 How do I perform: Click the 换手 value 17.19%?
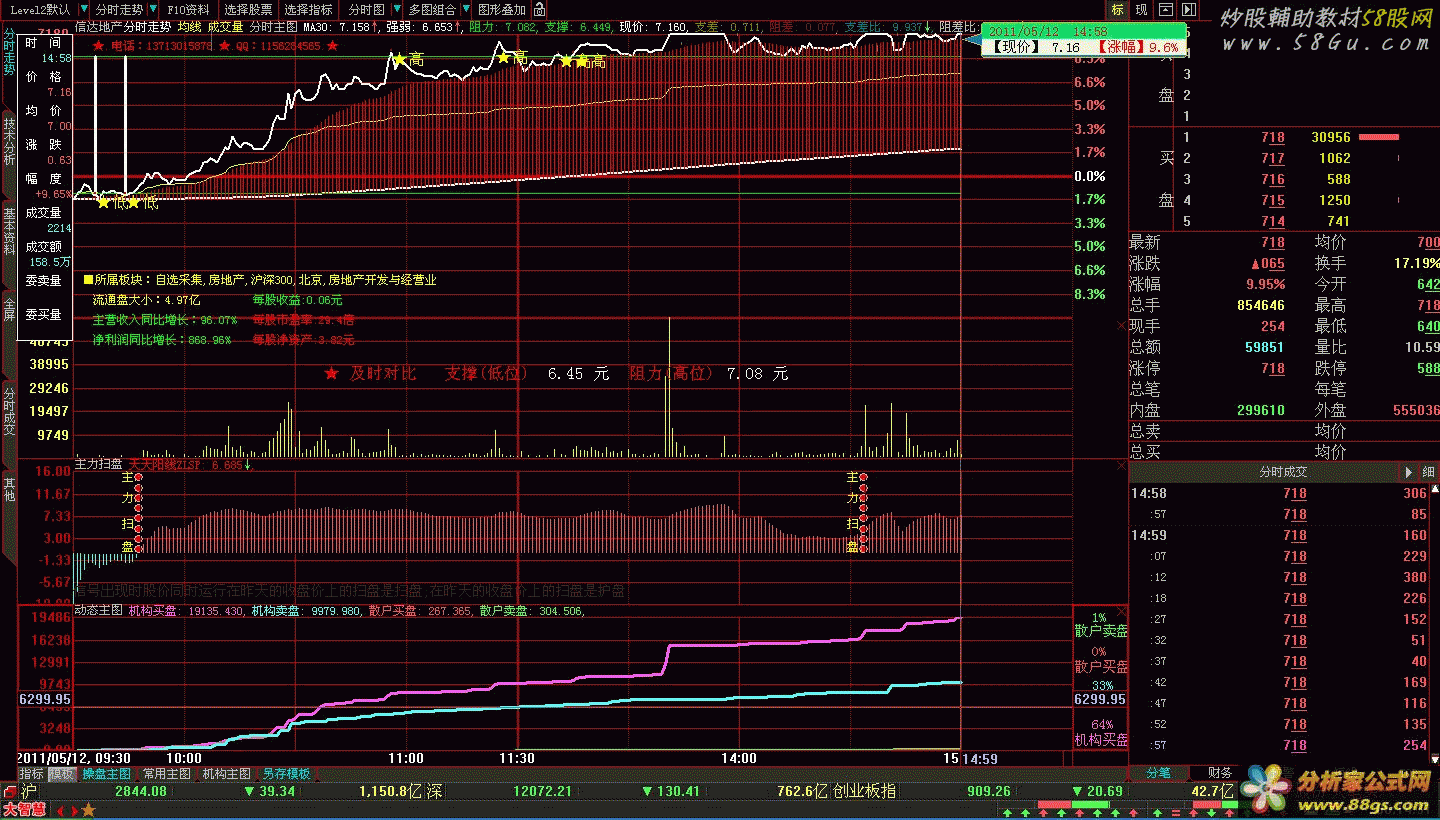[1417, 263]
